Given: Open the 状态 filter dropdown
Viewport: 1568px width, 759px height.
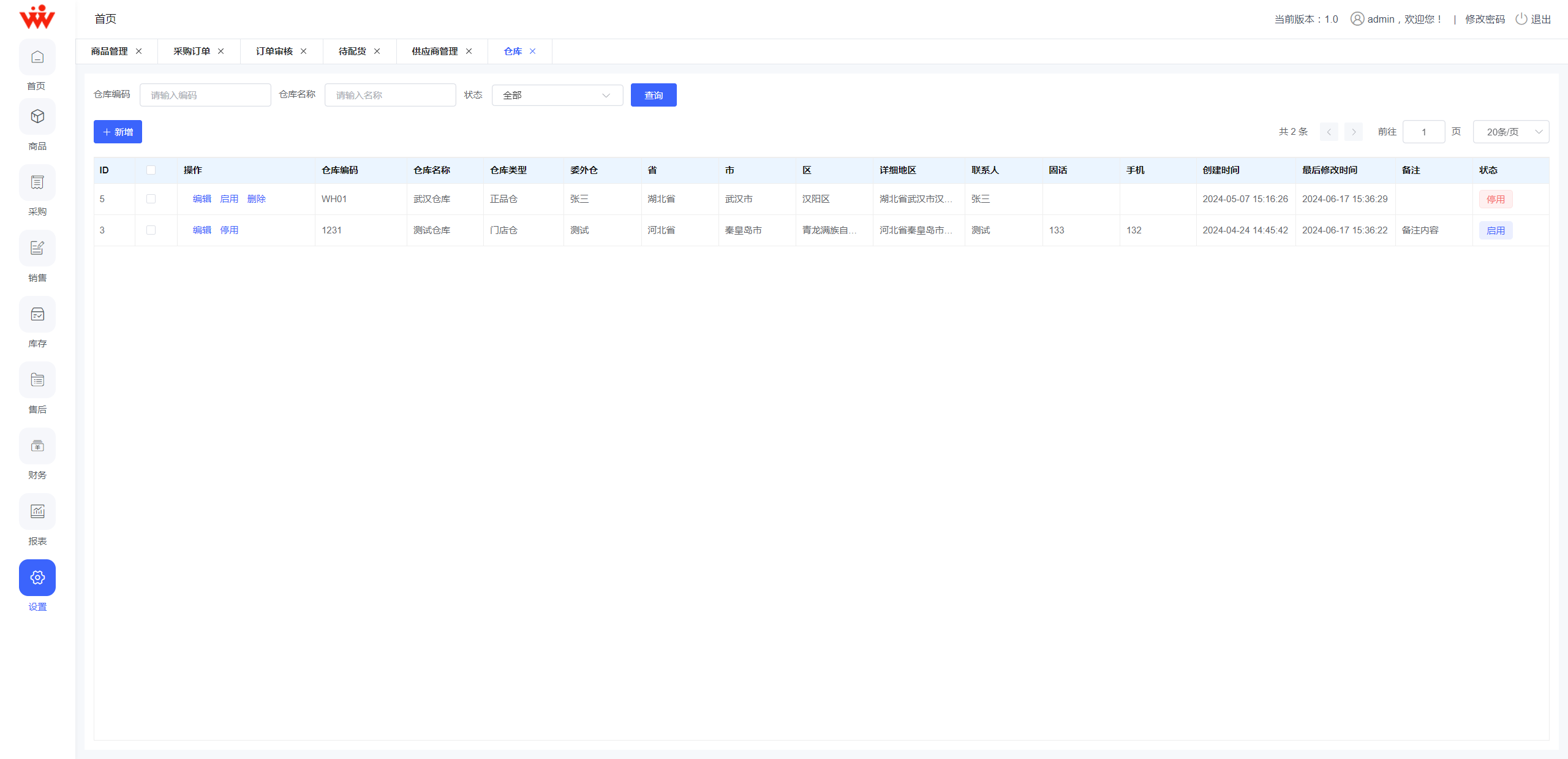Looking at the screenshot, I should pyautogui.click(x=556, y=95).
